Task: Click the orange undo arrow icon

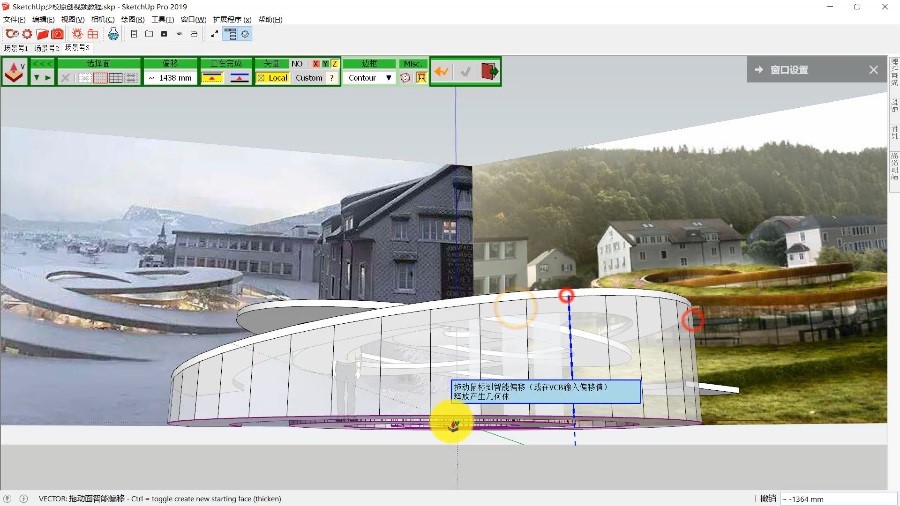Action: tap(442, 72)
